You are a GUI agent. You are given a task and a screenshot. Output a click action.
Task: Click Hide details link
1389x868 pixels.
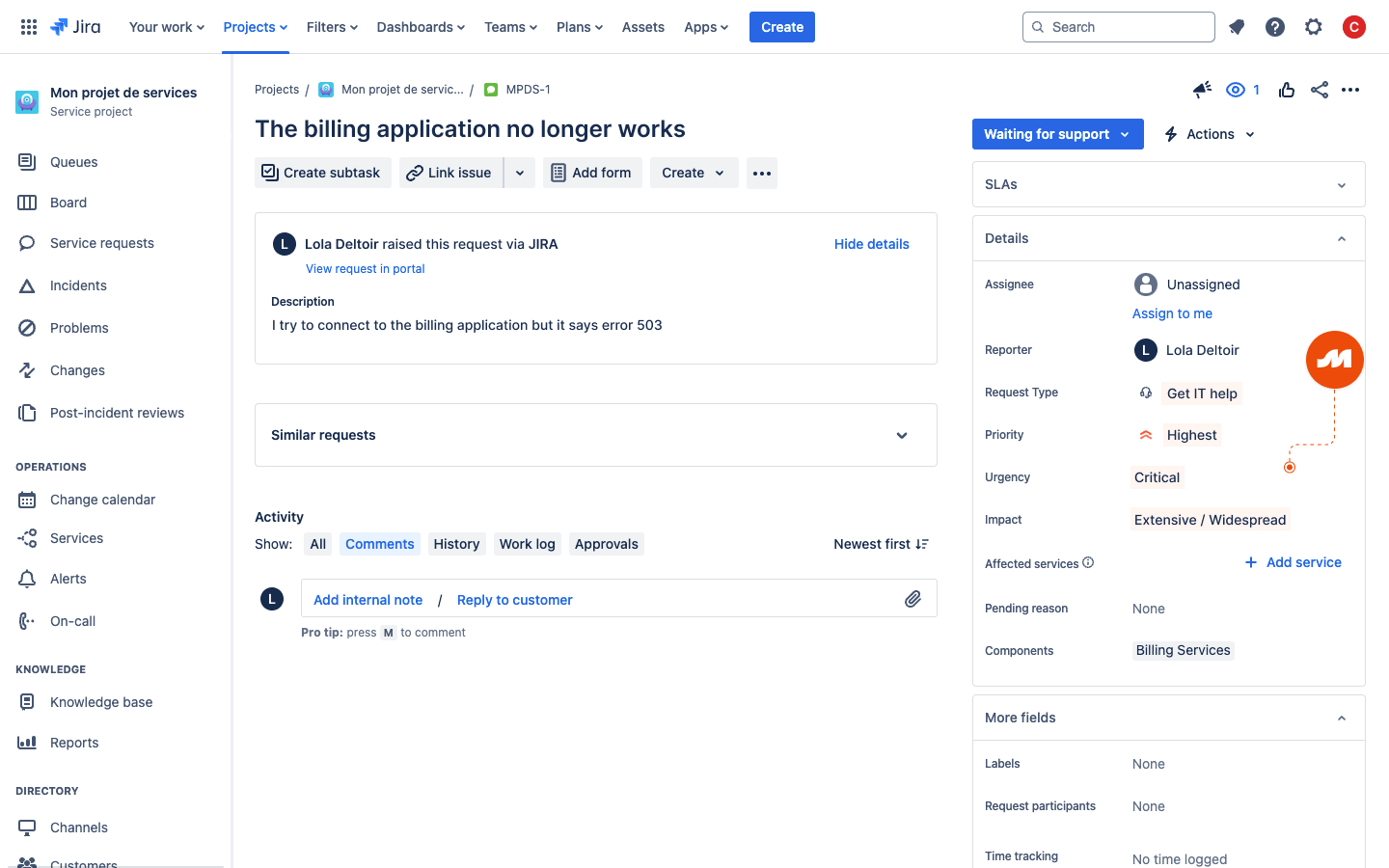tap(872, 244)
